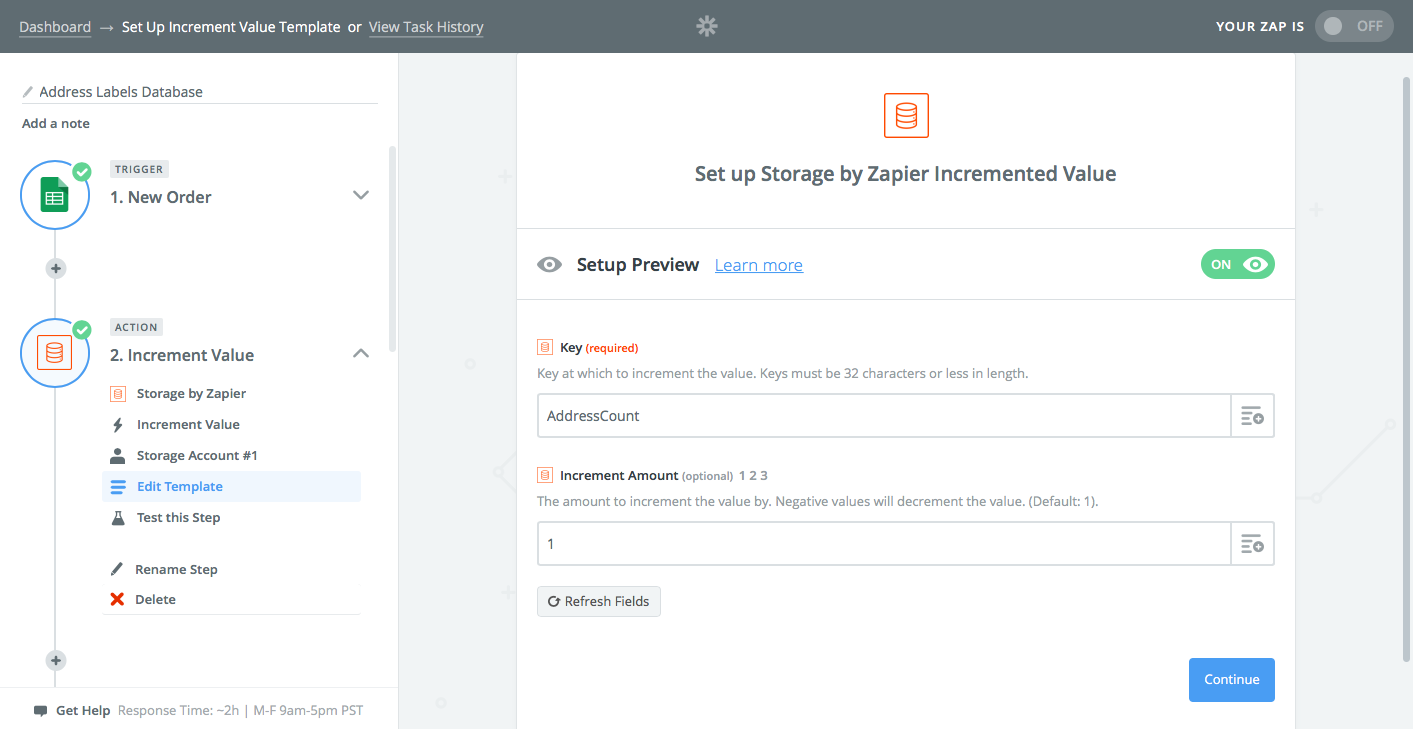Toggle the Zap ON/OFF switch
1413x729 pixels.
1353,26
